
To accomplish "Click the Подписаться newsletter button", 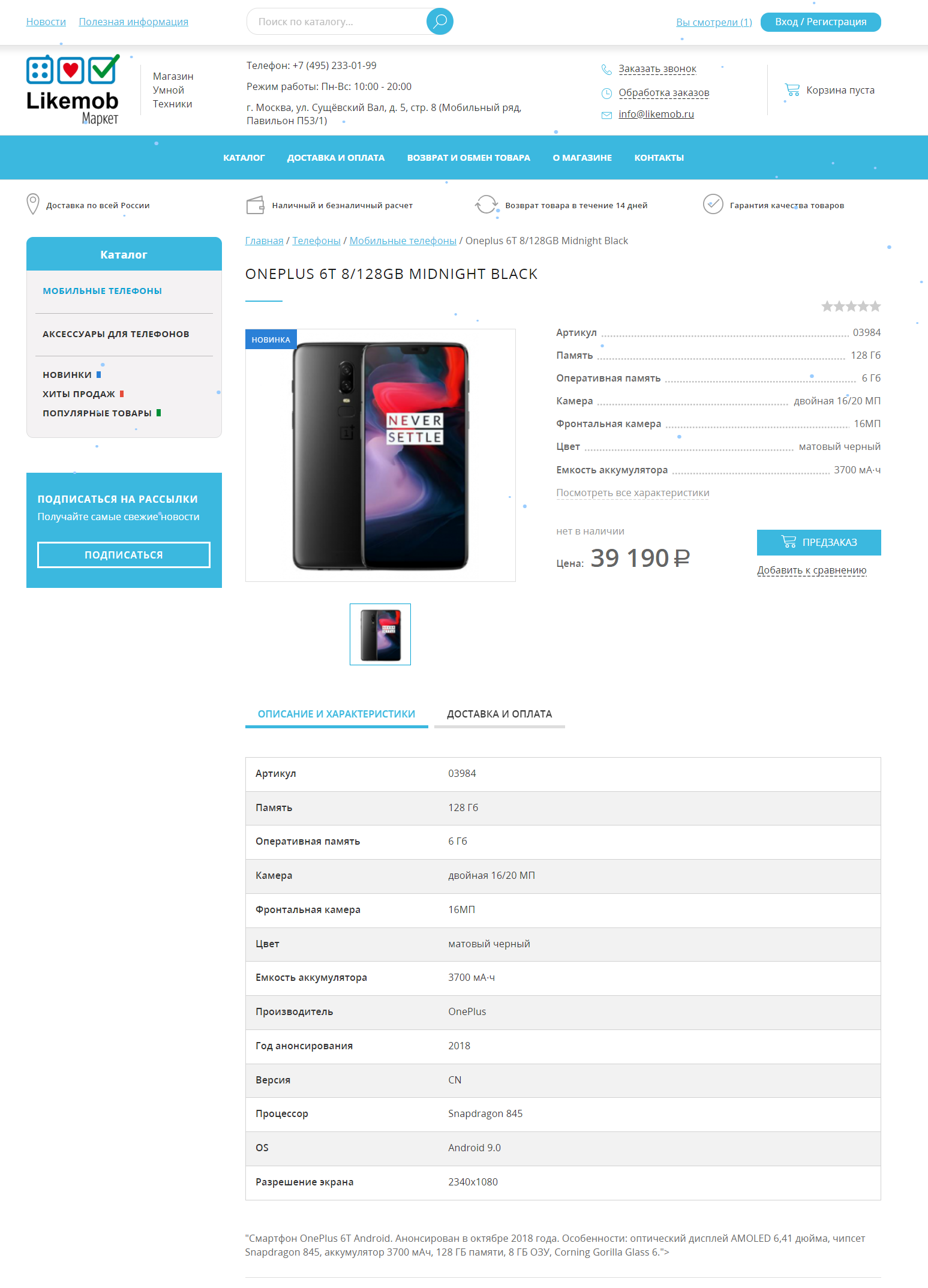I will (124, 555).
